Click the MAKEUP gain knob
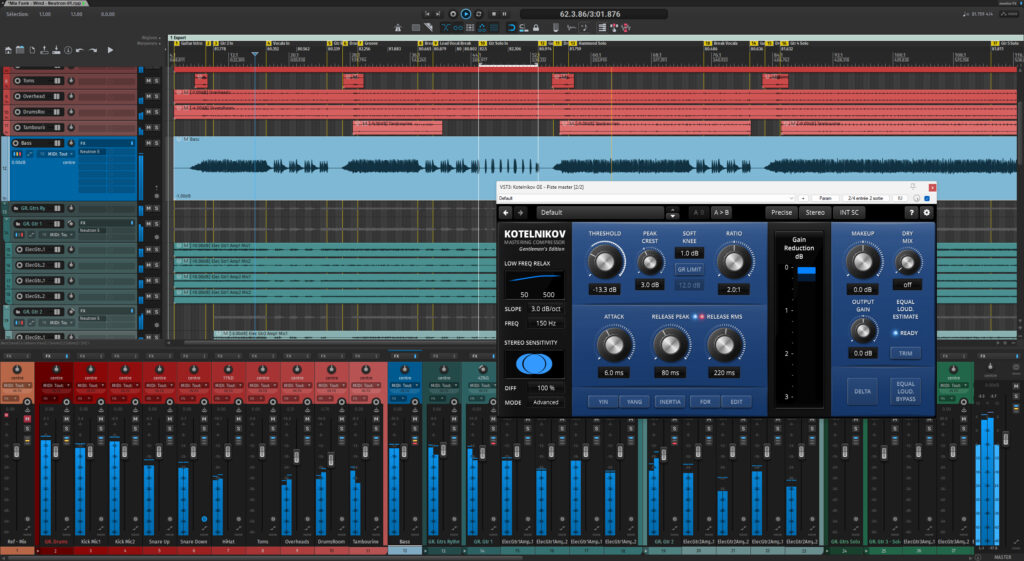Image resolution: width=1024 pixels, height=561 pixels. coord(862,261)
